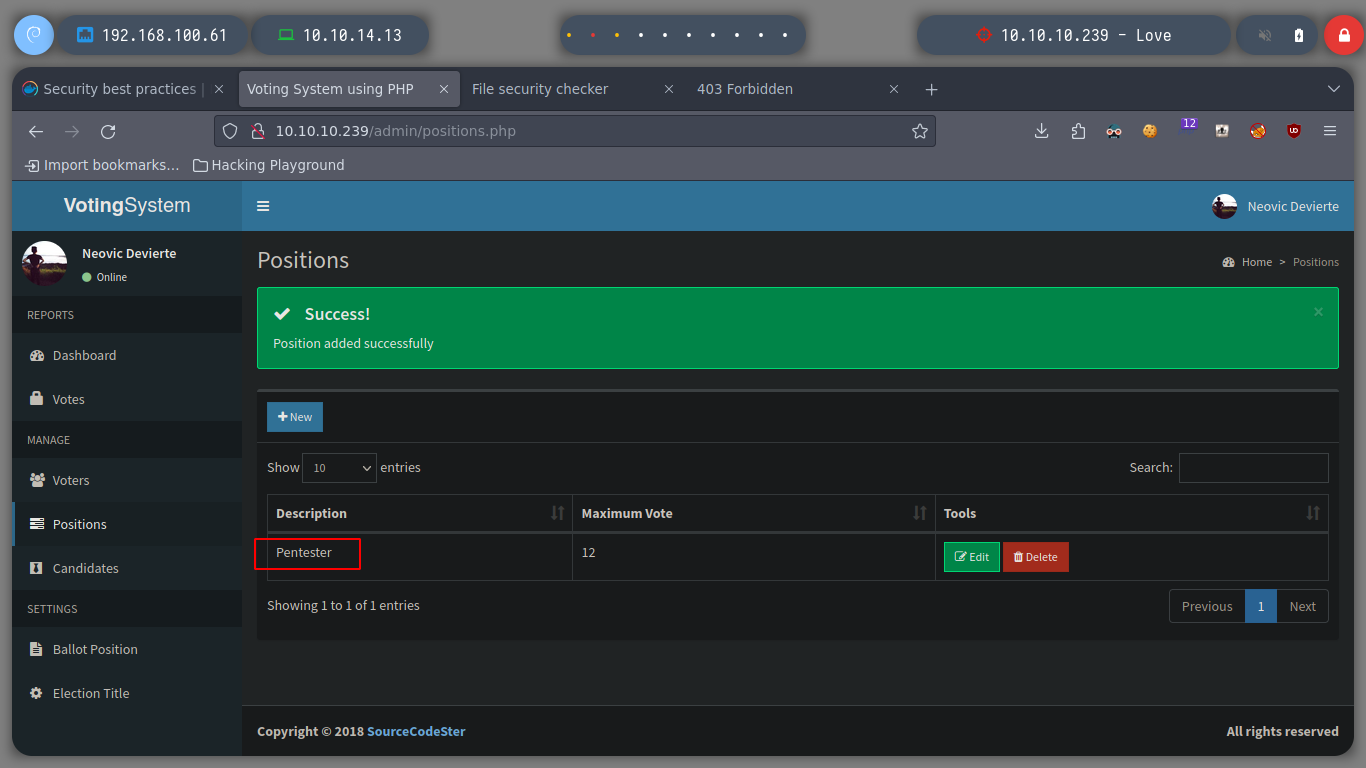Reload the current page
Image resolution: width=1366 pixels, height=768 pixels.
(108, 131)
